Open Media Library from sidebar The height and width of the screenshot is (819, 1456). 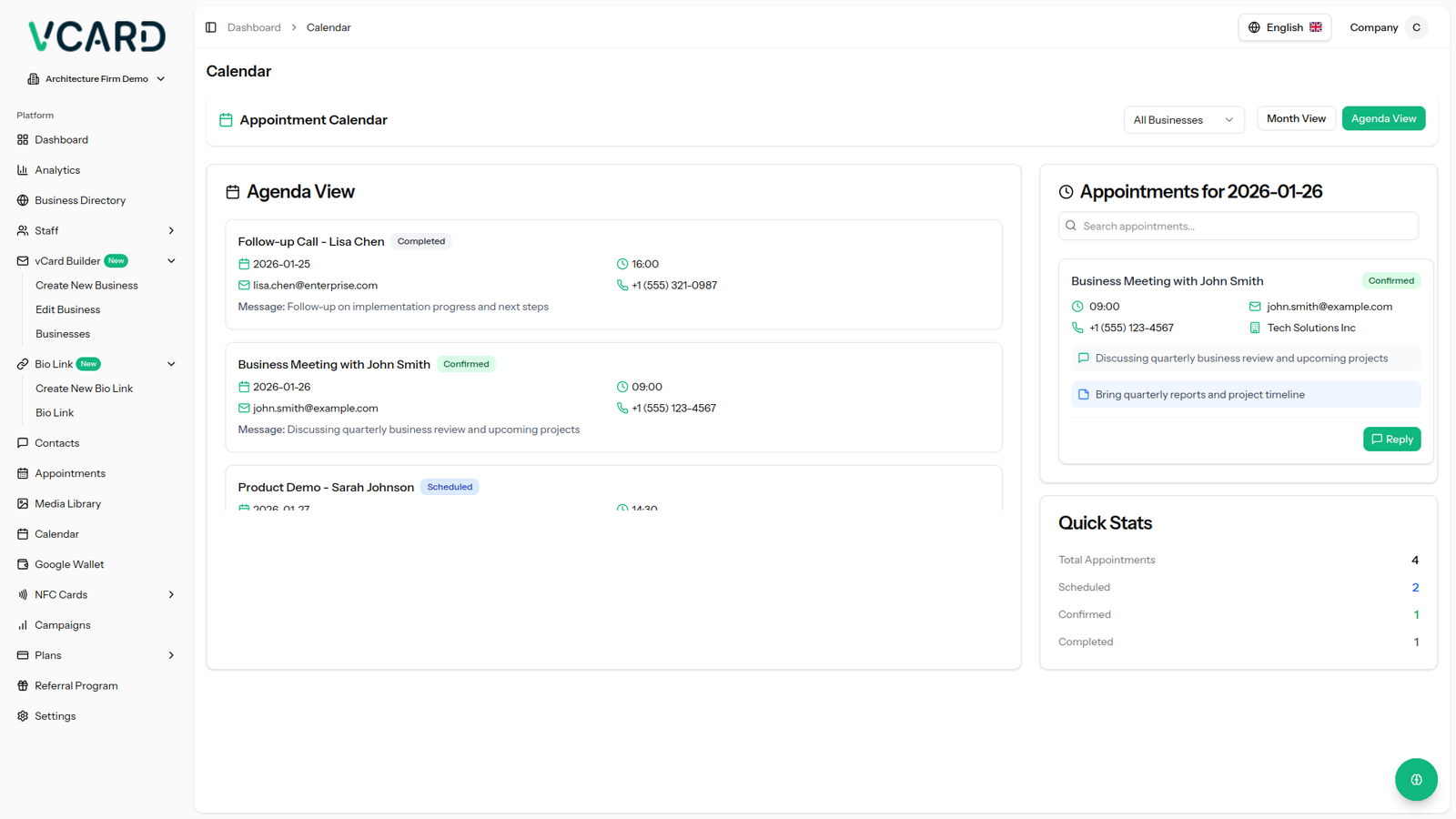(67, 503)
